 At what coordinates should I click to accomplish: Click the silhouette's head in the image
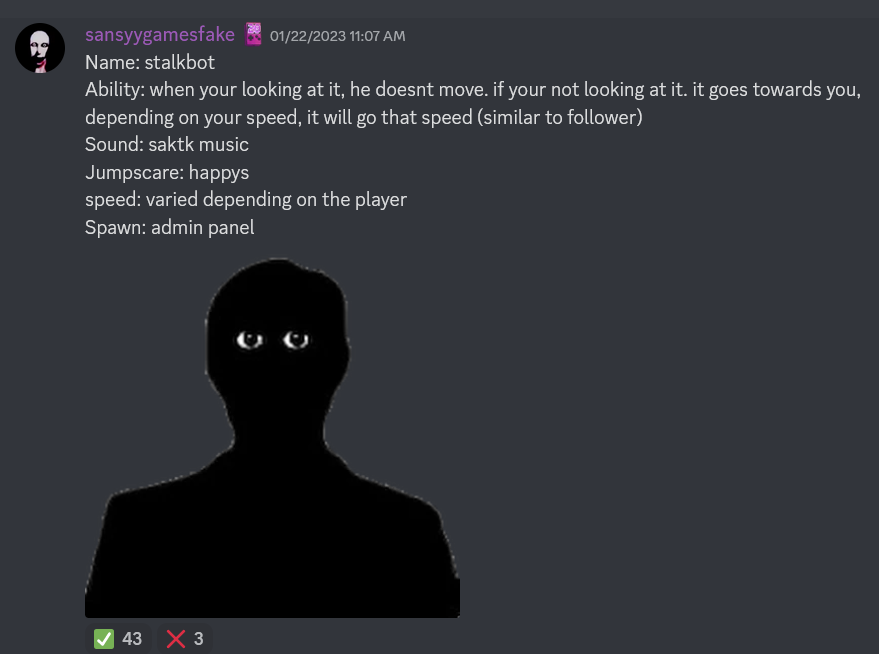pyautogui.click(x=277, y=336)
